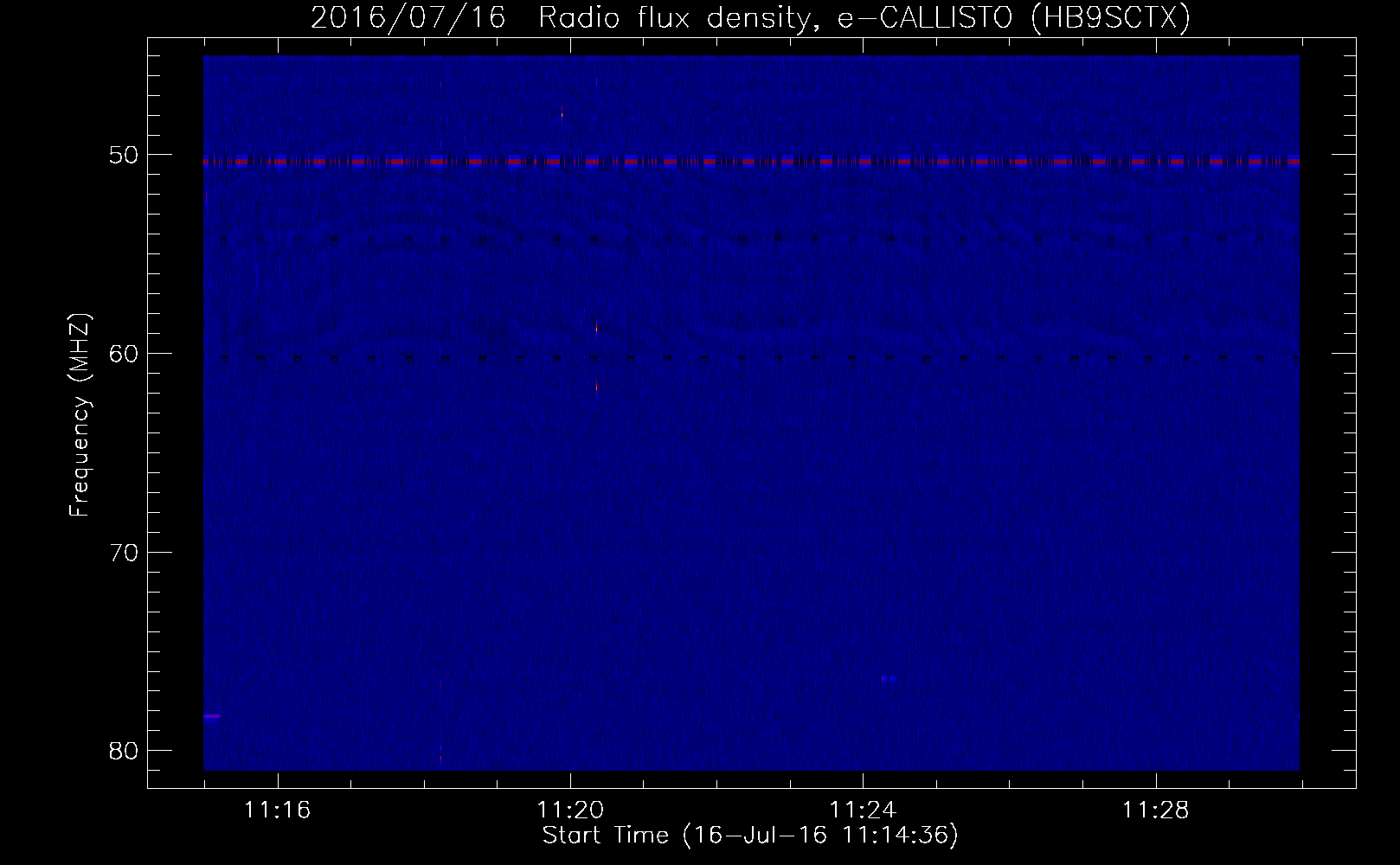Click the 60 frequency tick label
This screenshot has width=1400, height=865.
coord(124,354)
